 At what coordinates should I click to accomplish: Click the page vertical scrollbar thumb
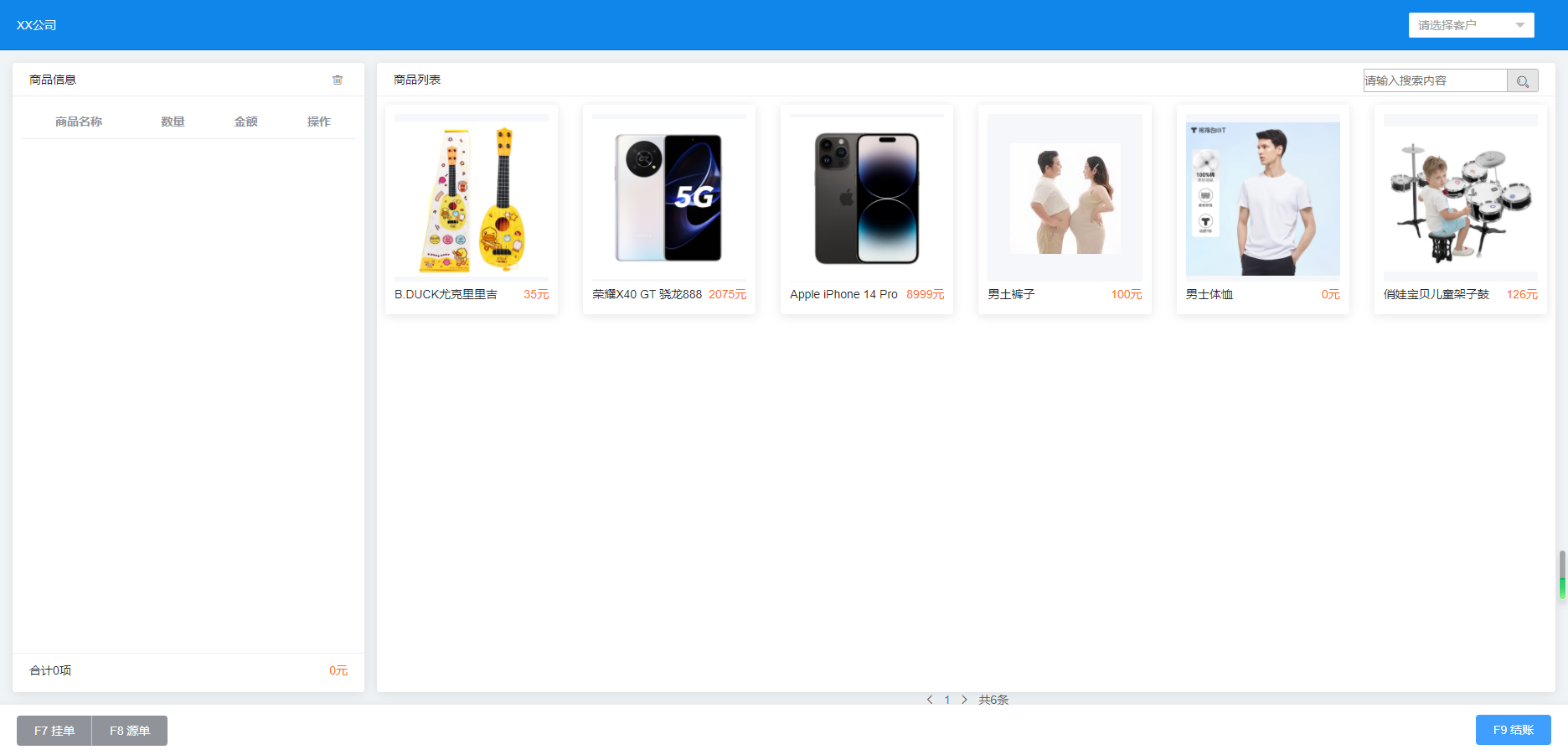[x=1562, y=575]
